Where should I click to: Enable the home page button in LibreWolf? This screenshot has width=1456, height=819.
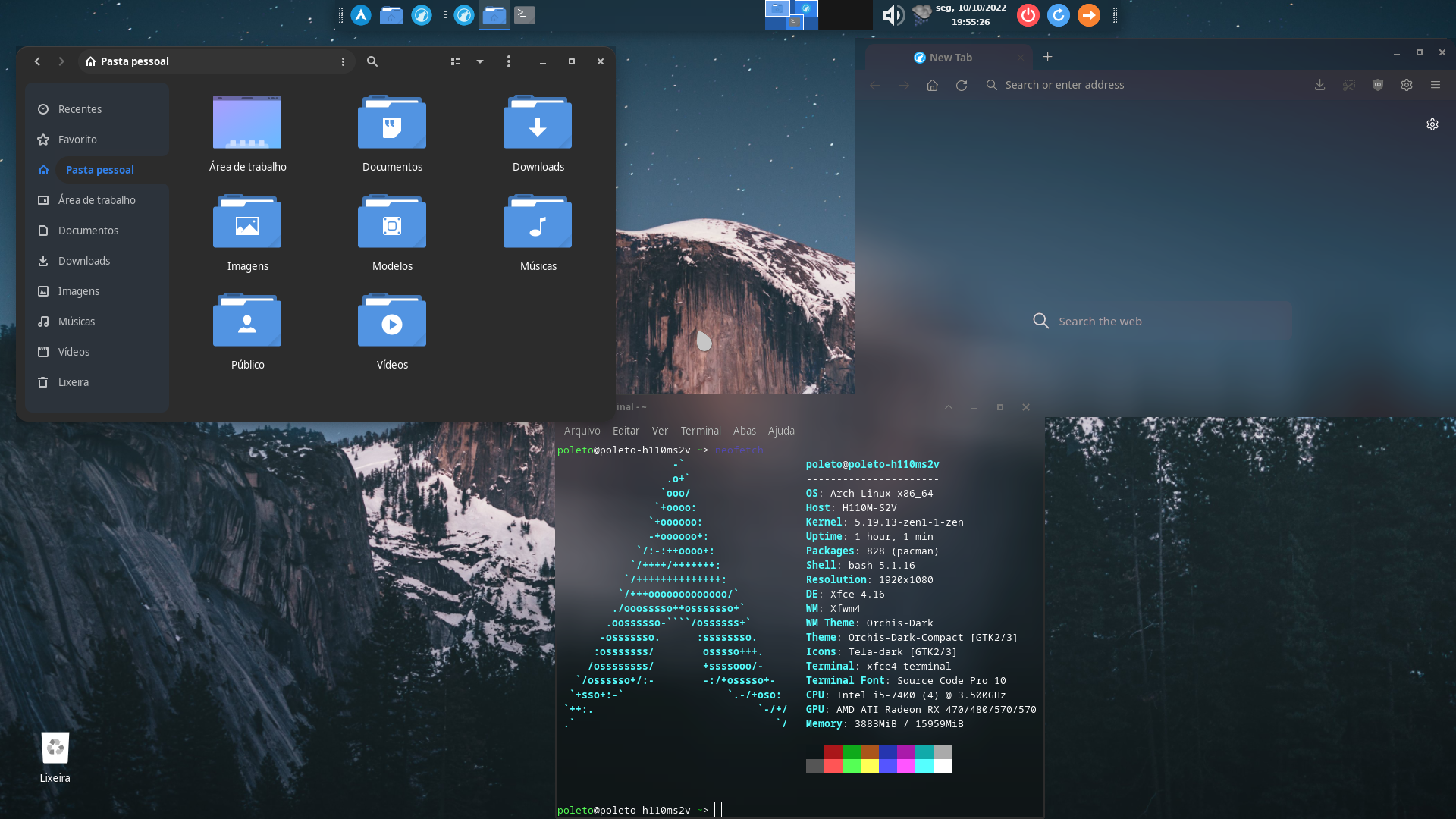pos(932,85)
